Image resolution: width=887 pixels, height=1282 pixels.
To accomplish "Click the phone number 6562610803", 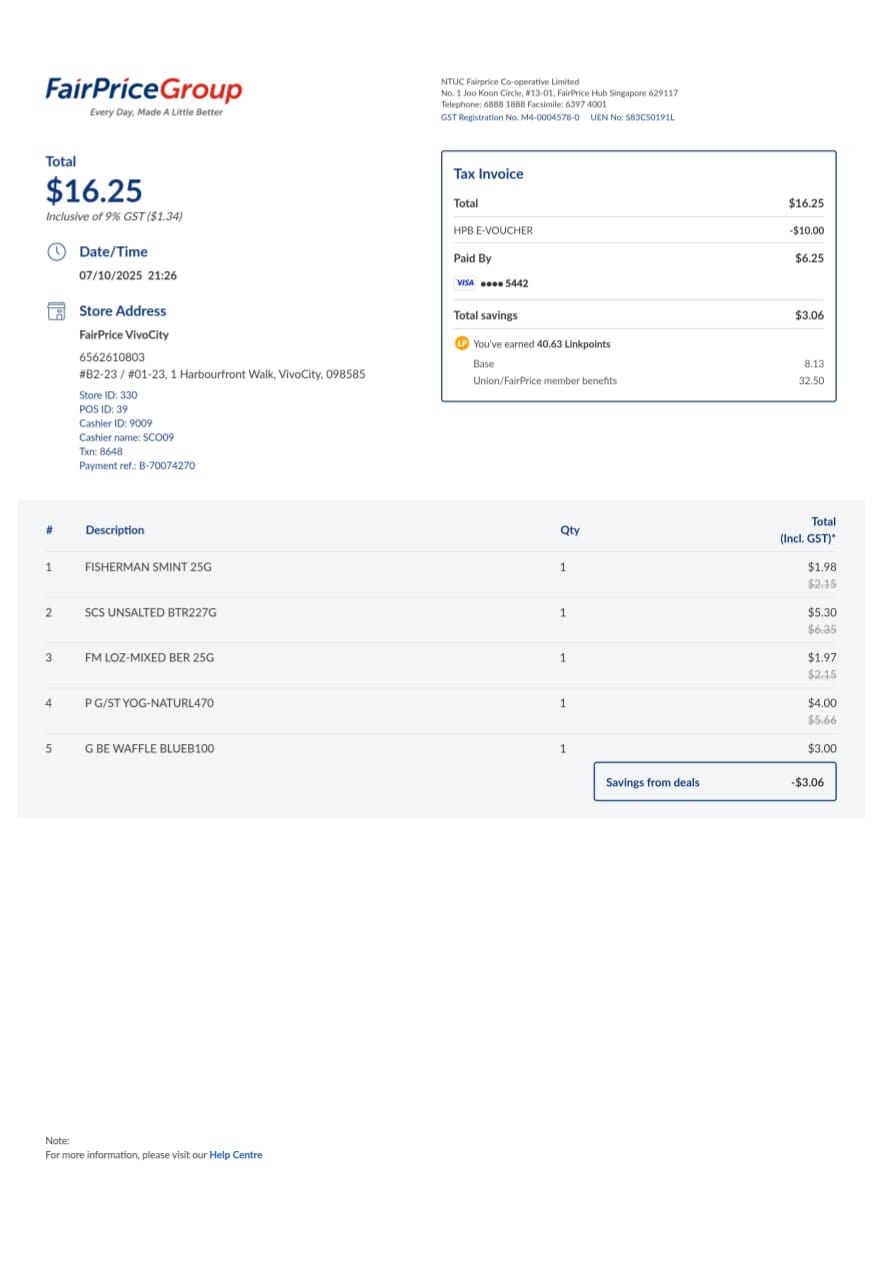I will coord(112,357).
